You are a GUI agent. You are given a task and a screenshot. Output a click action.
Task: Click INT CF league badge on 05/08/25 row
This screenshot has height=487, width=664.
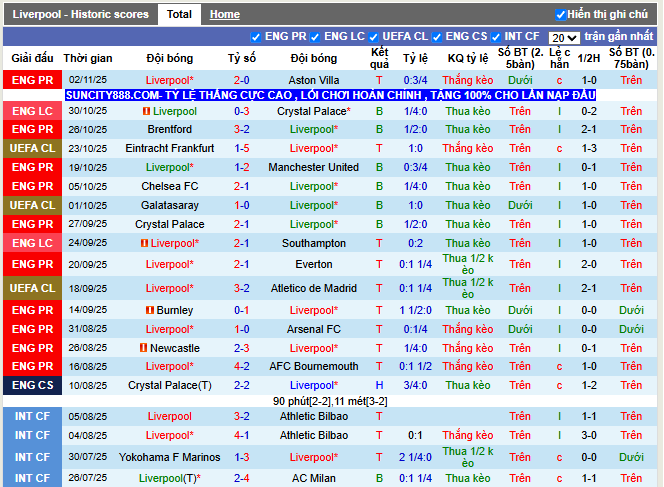tap(33, 416)
